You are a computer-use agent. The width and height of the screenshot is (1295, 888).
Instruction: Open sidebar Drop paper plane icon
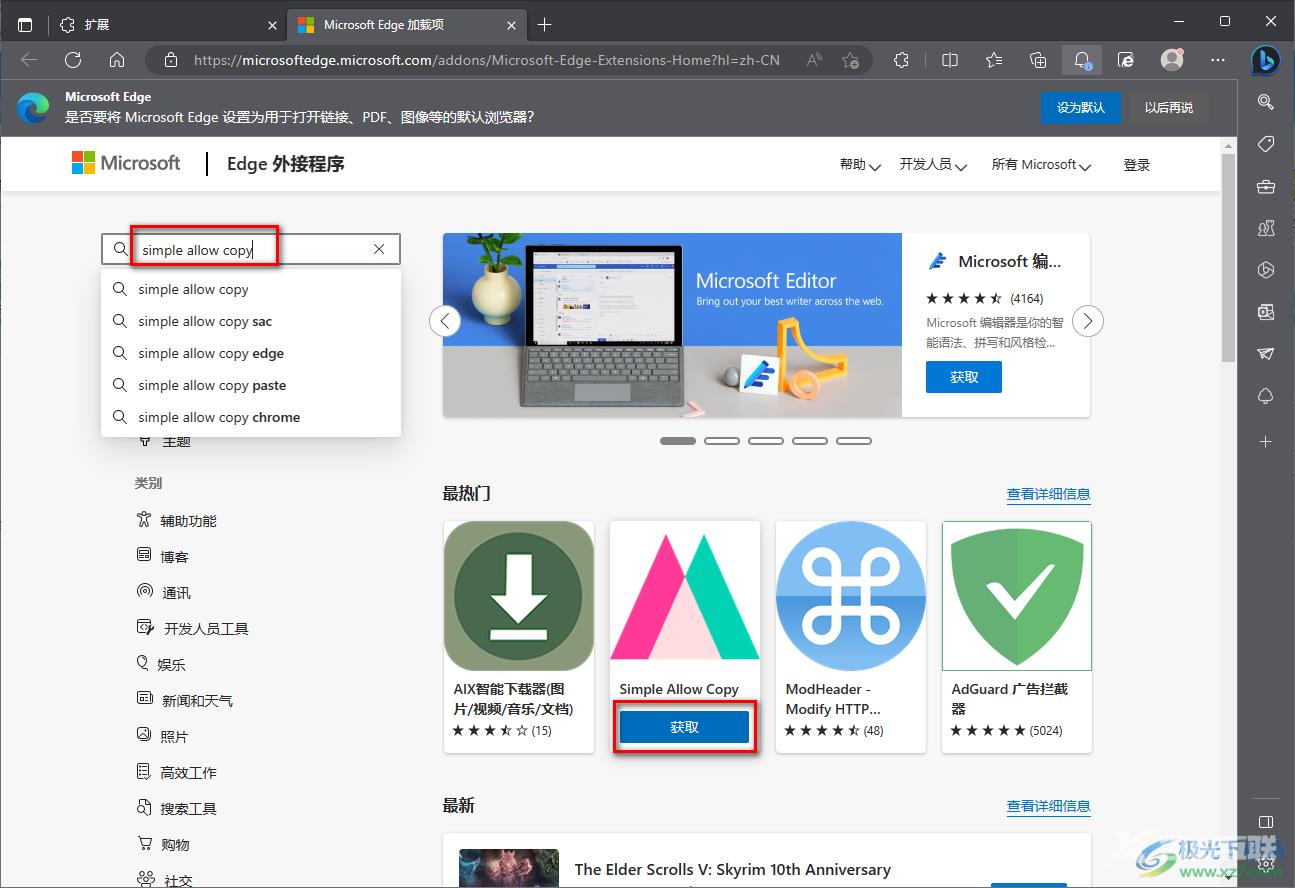[1265, 354]
